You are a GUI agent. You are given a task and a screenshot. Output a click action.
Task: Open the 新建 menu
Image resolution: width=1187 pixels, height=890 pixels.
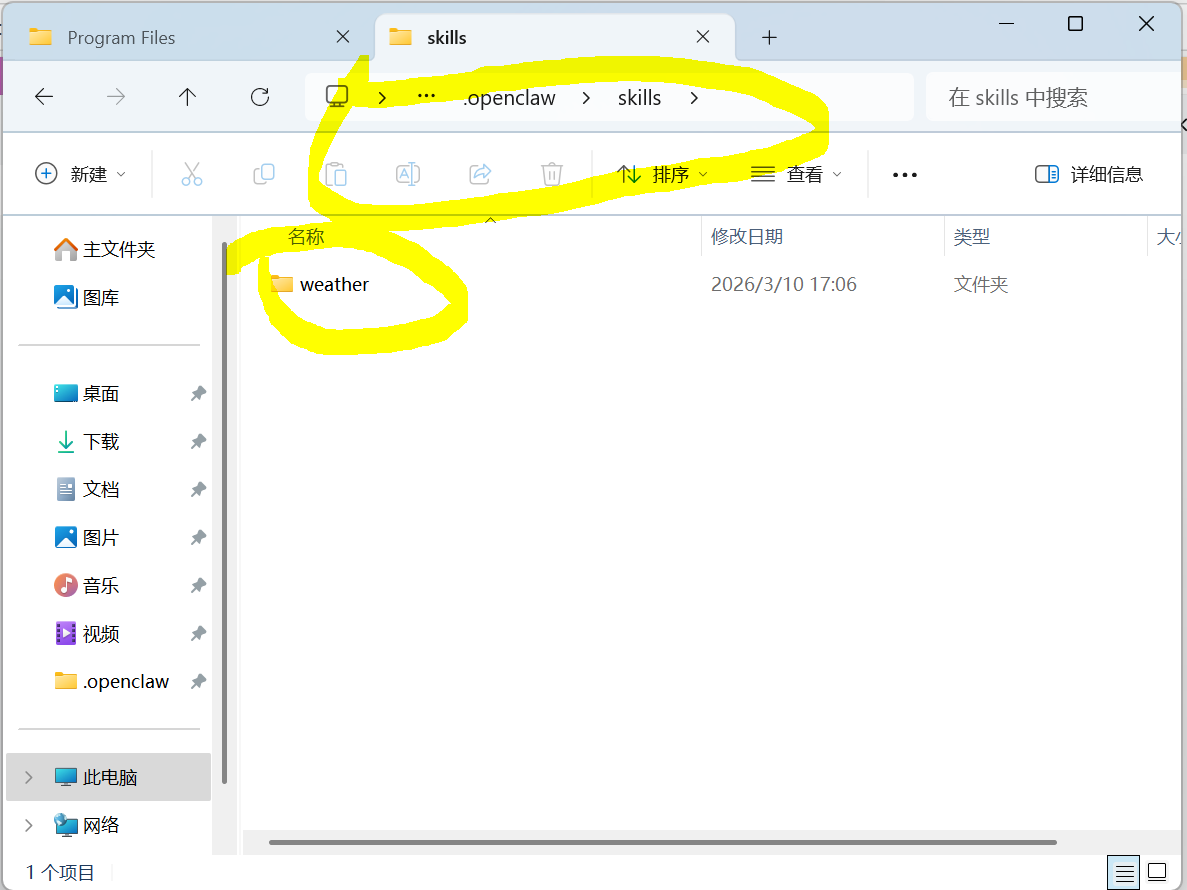tap(78, 173)
